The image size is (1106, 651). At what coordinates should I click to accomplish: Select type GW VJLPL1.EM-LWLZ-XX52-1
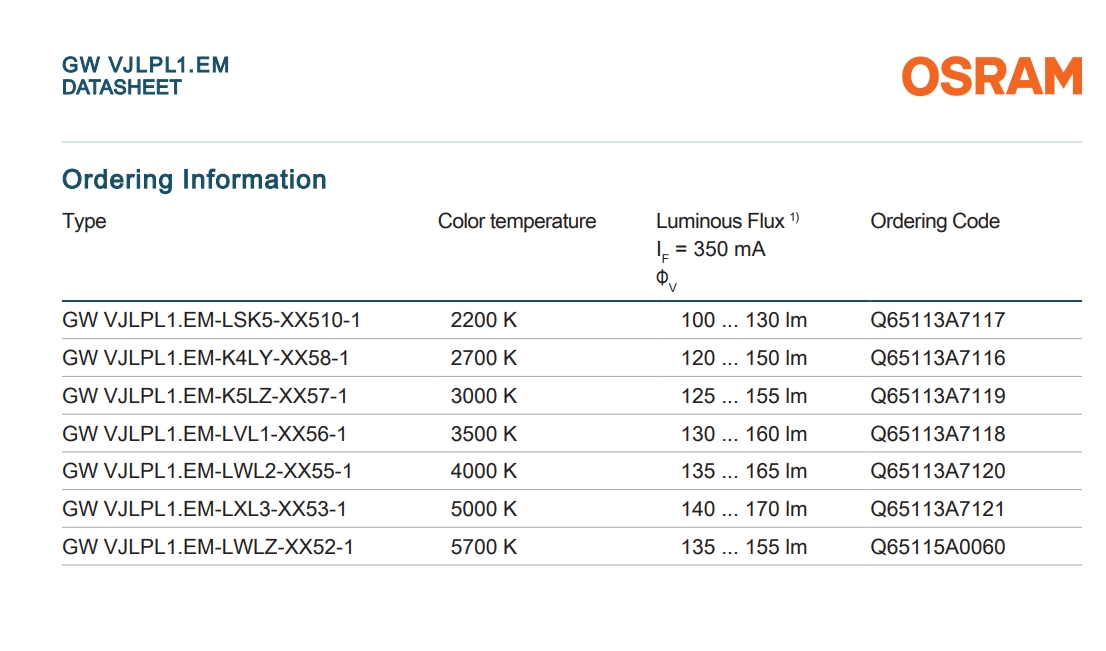tap(207, 547)
